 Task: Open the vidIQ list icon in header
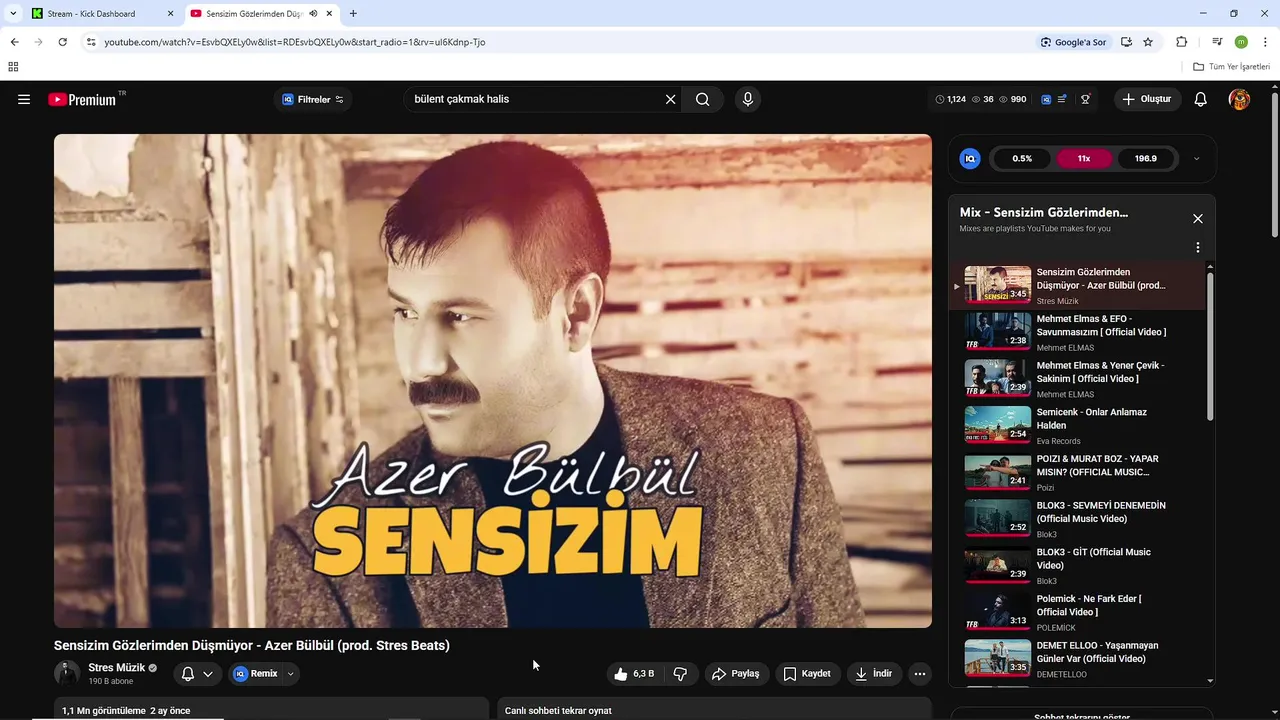[x=1062, y=99]
